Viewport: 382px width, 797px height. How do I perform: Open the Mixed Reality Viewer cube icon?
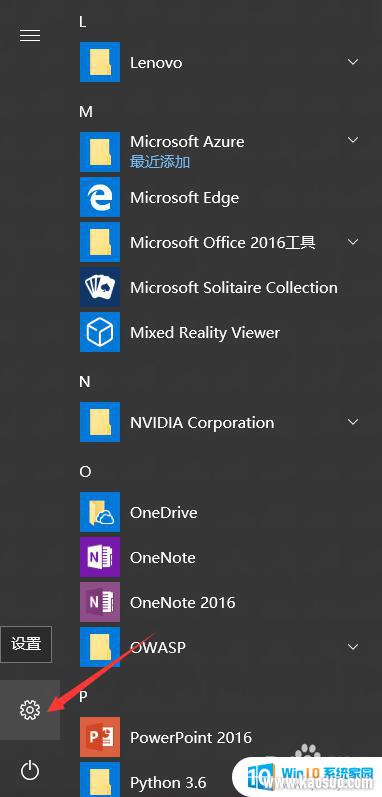[x=100, y=332]
